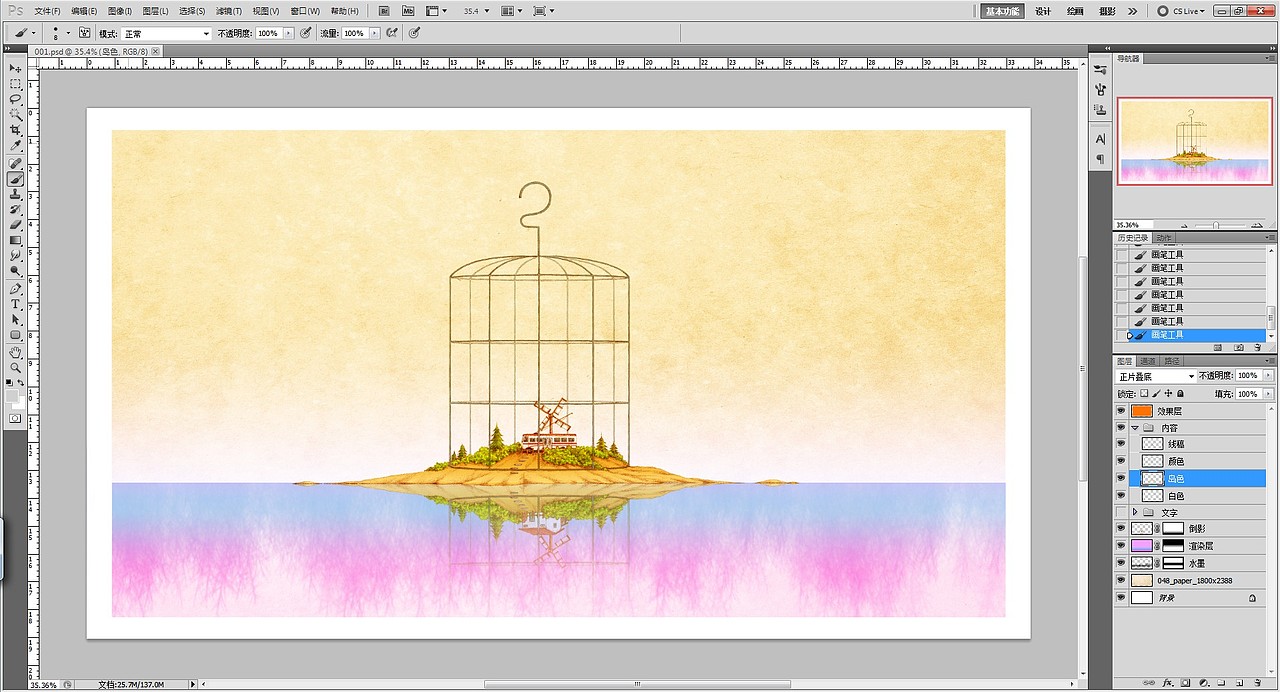Launch Mini Bridge from top bar
1280x692 pixels.
(408, 10)
